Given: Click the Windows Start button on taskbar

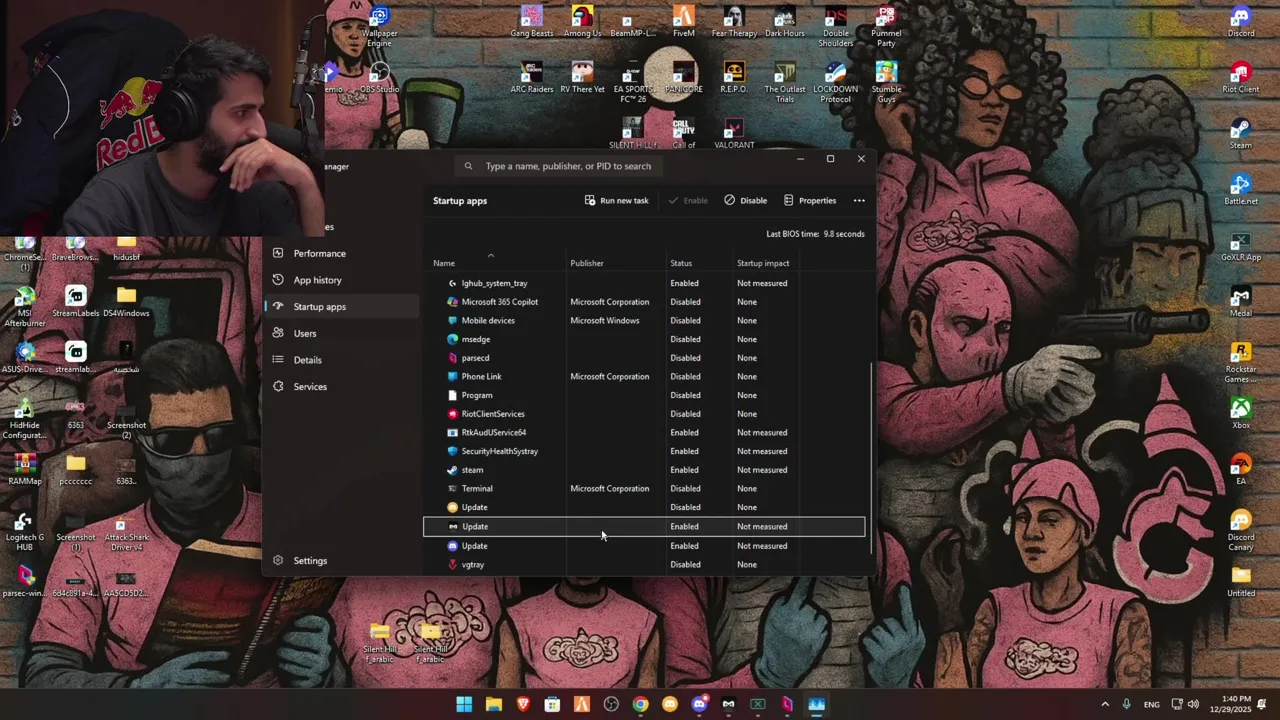Looking at the screenshot, I should point(464,704).
